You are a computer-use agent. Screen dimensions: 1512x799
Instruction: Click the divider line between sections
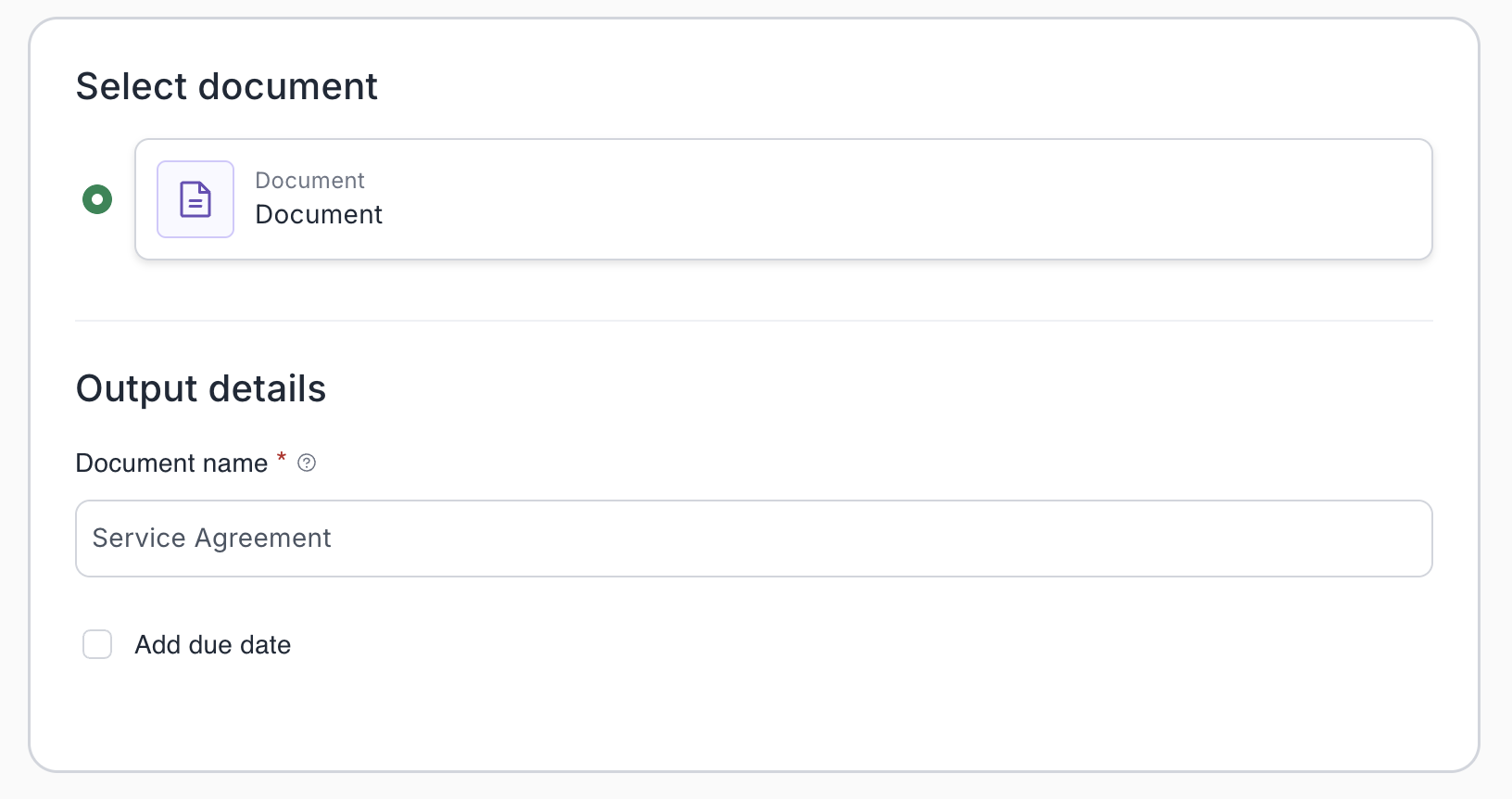point(753,321)
